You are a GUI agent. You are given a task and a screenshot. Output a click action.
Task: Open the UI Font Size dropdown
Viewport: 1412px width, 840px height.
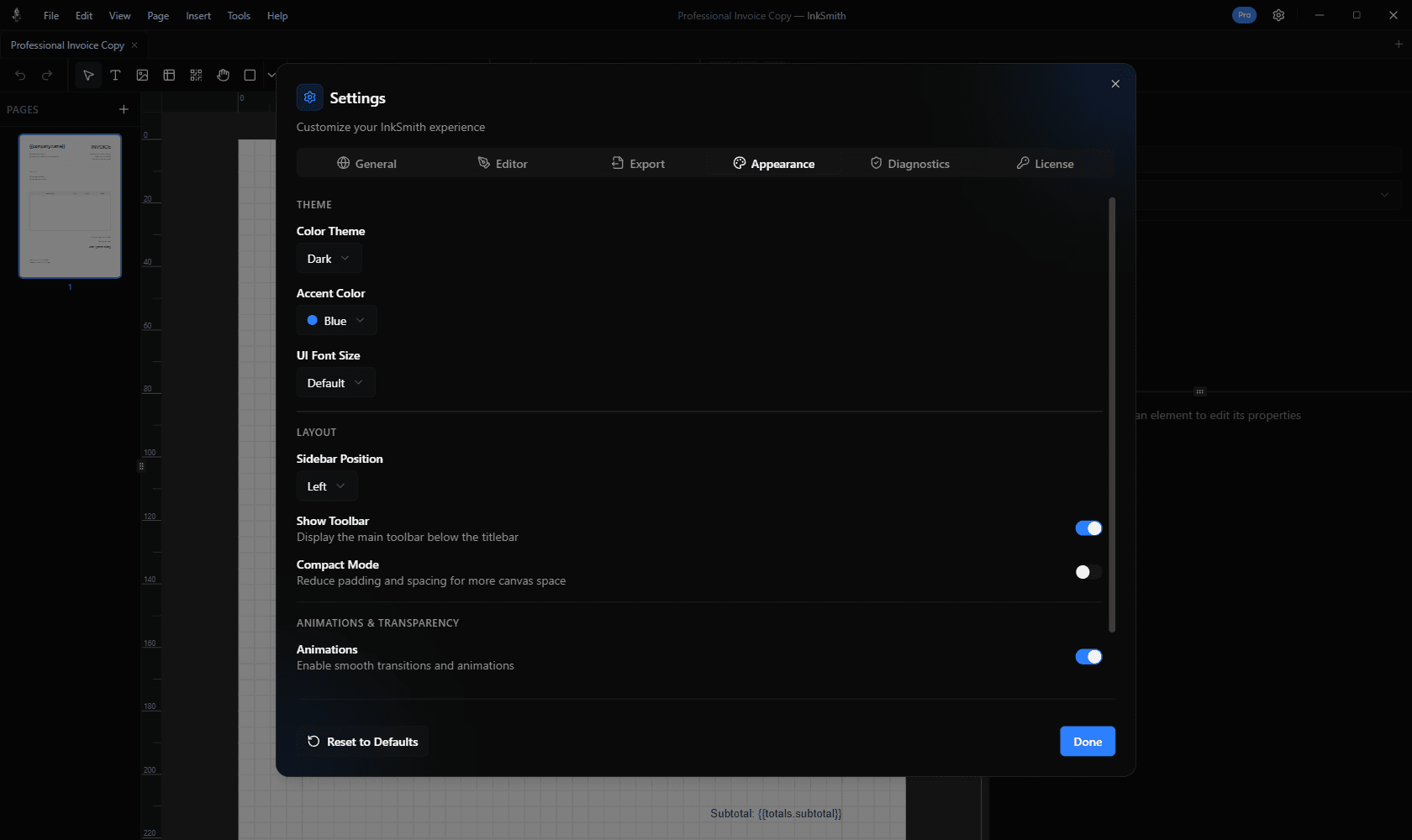pyautogui.click(x=335, y=383)
